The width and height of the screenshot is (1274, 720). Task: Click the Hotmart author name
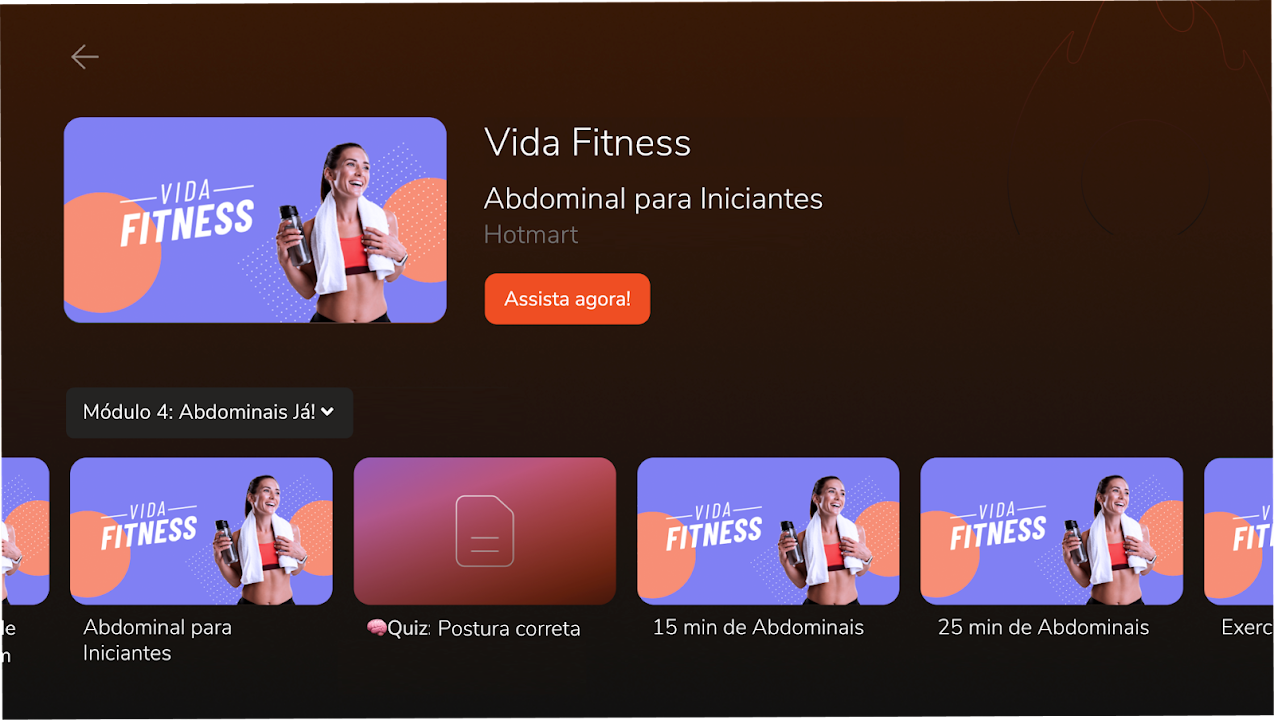pos(531,235)
